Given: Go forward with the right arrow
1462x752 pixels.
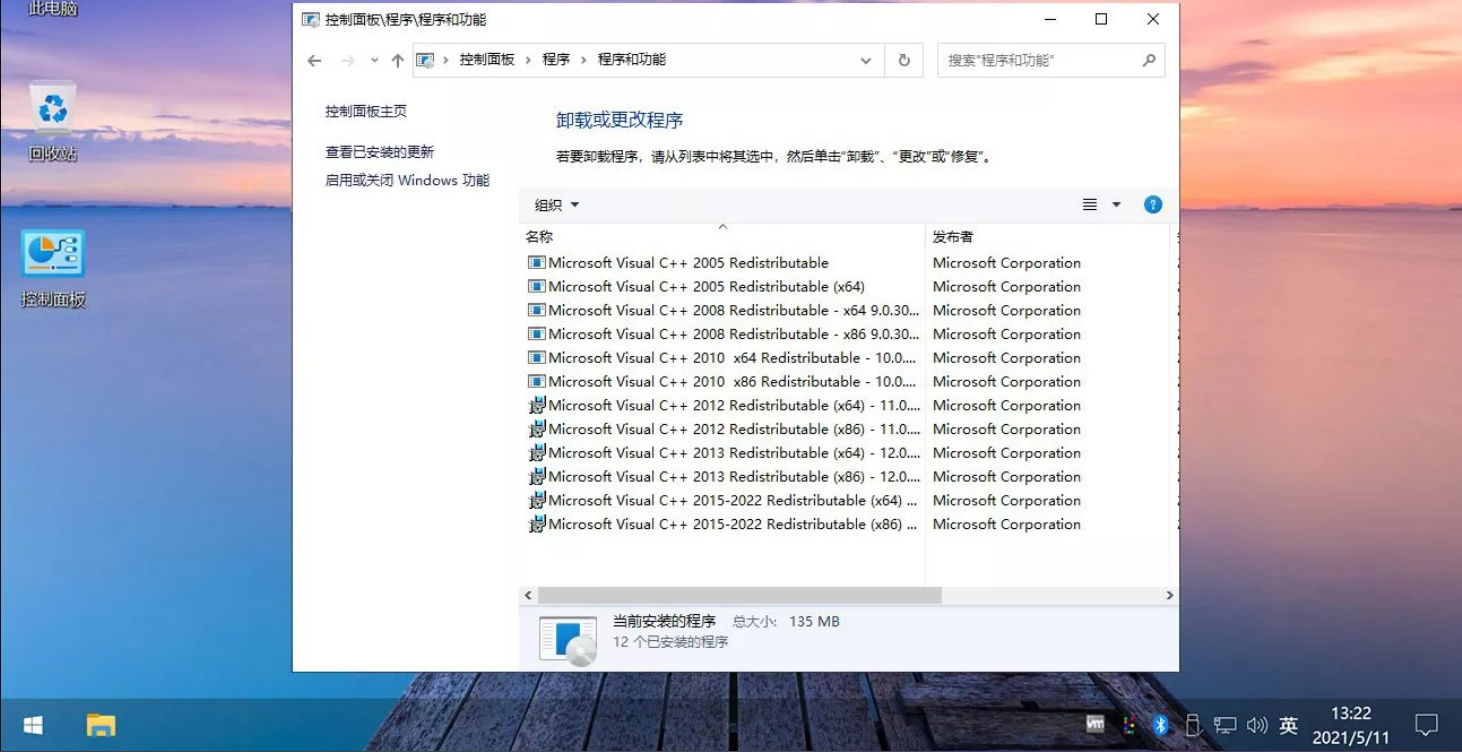Looking at the screenshot, I should point(348,61).
